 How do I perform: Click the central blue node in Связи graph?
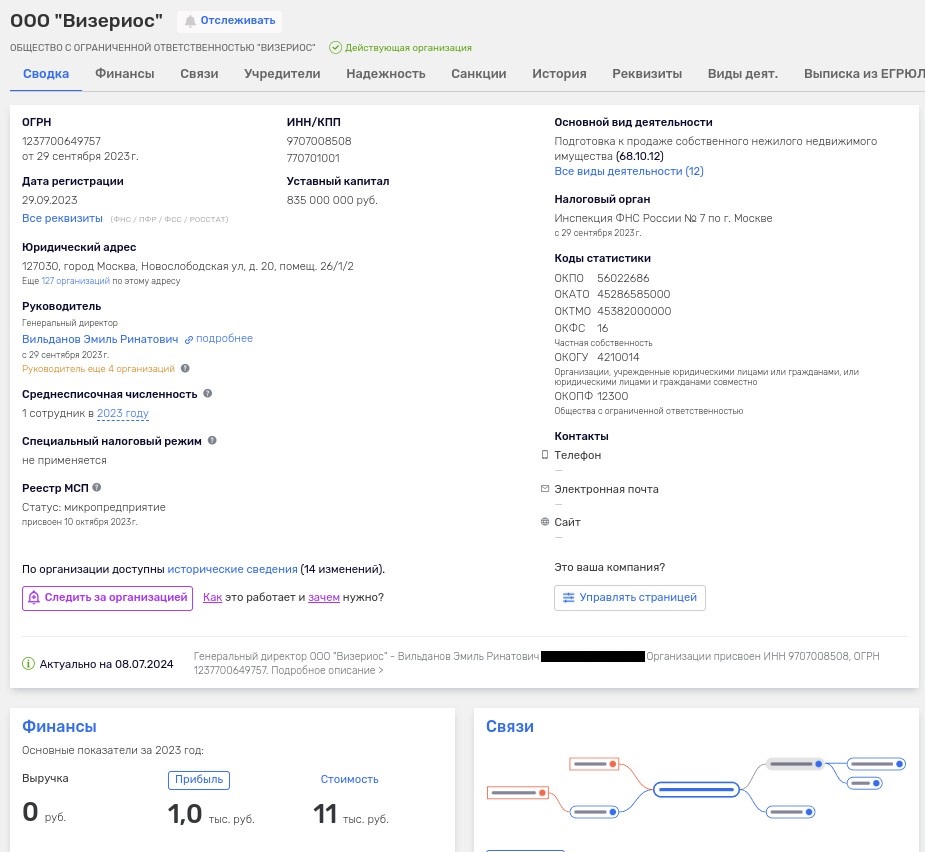(696, 789)
